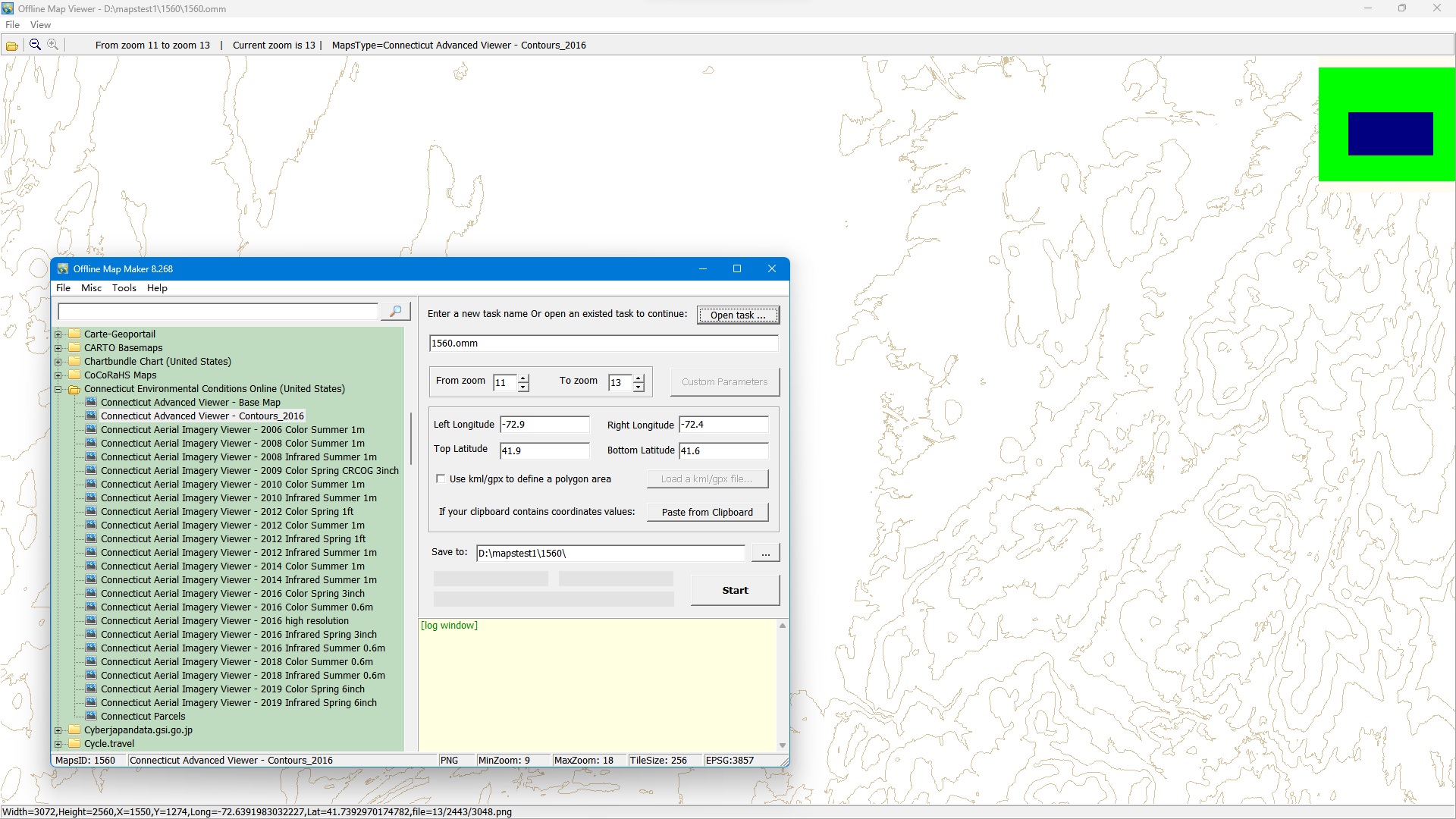Image resolution: width=1456 pixels, height=819 pixels.
Task: Click the zoom in magnifier in Map Viewer toolbar
Action: pyautogui.click(x=53, y=45)
